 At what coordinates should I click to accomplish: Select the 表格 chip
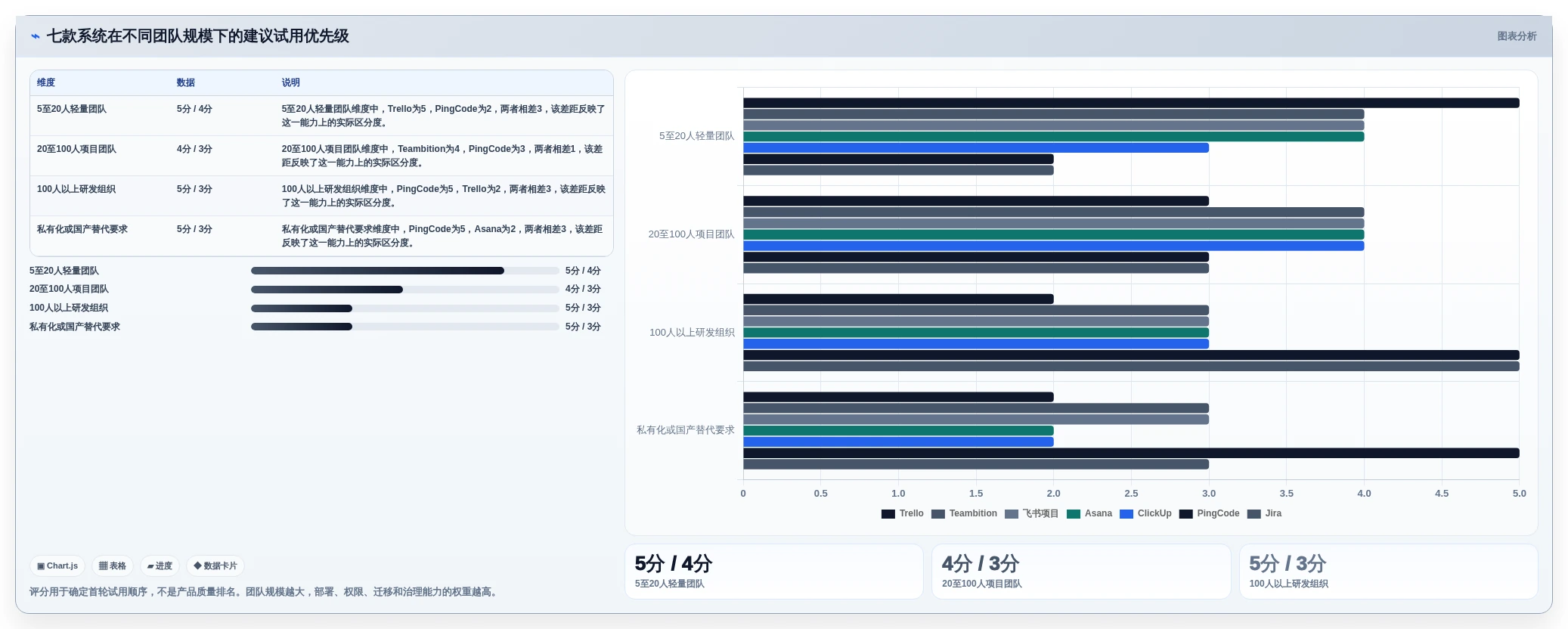pyautogui.click(x=113, y=565)
